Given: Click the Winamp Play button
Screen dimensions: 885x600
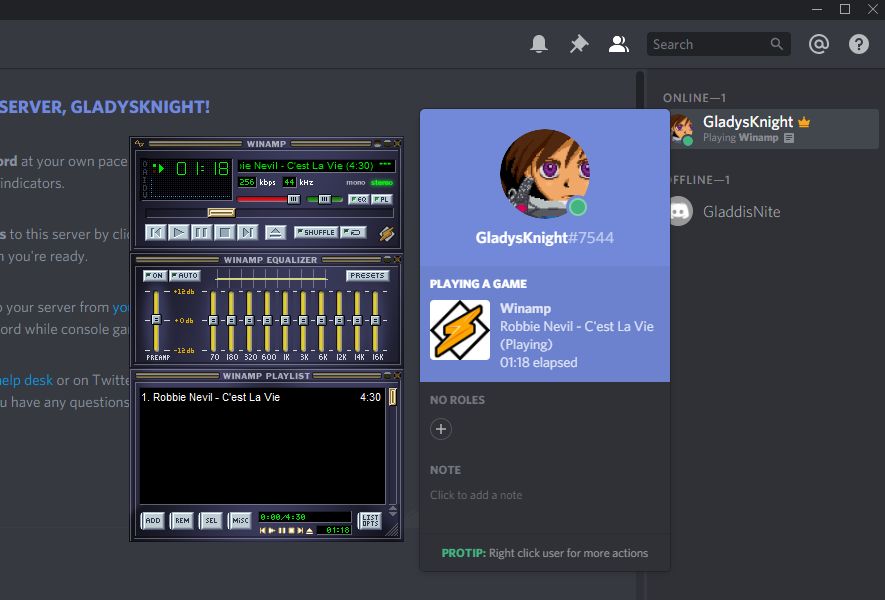Looking at the screenshot, I should pyautogui.click(x=178, y=233).
